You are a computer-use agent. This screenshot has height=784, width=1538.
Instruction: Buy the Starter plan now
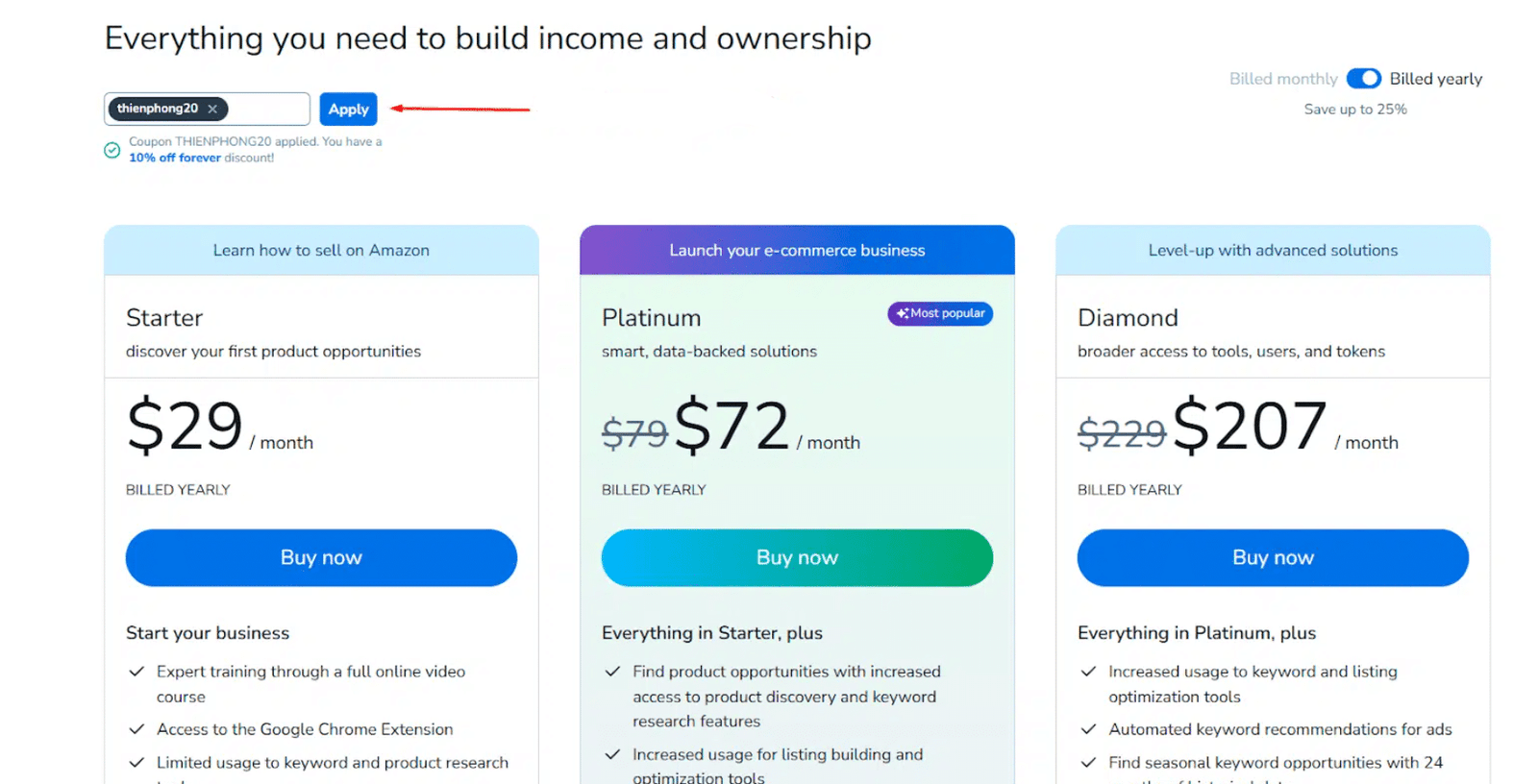pos(321,558)
